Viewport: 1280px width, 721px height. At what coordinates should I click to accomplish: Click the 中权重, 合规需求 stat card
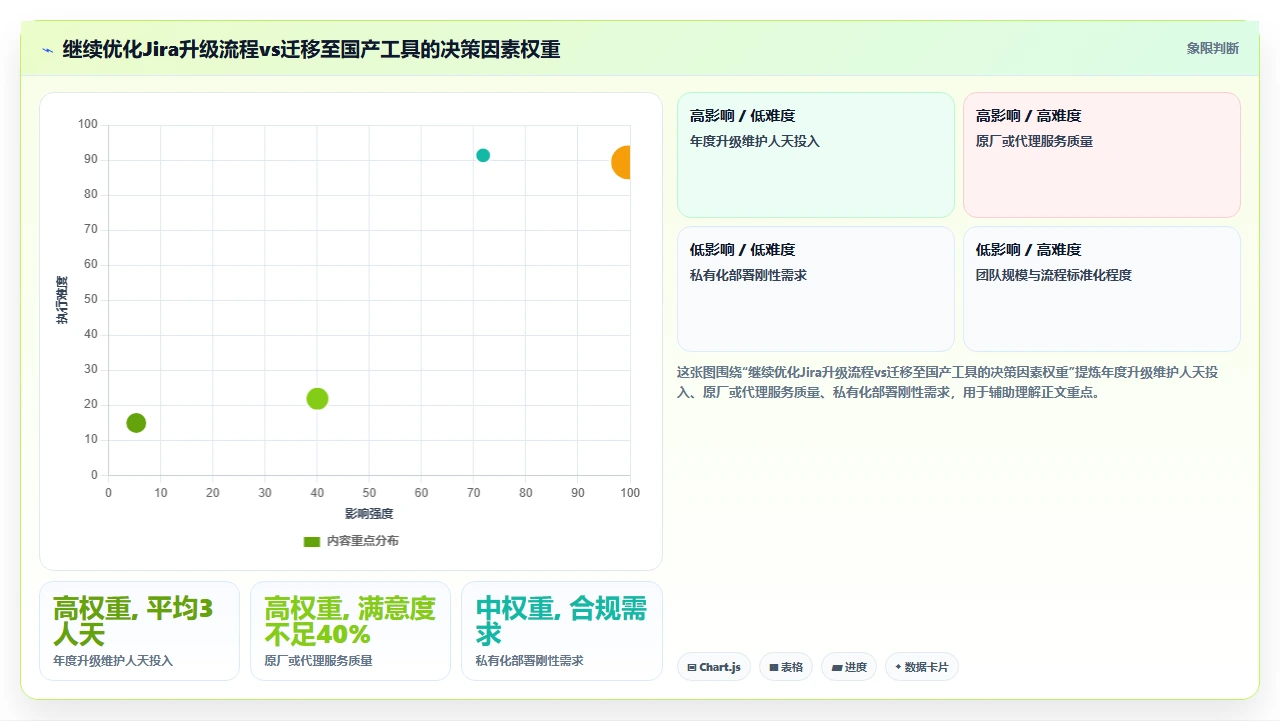(562, 631)
